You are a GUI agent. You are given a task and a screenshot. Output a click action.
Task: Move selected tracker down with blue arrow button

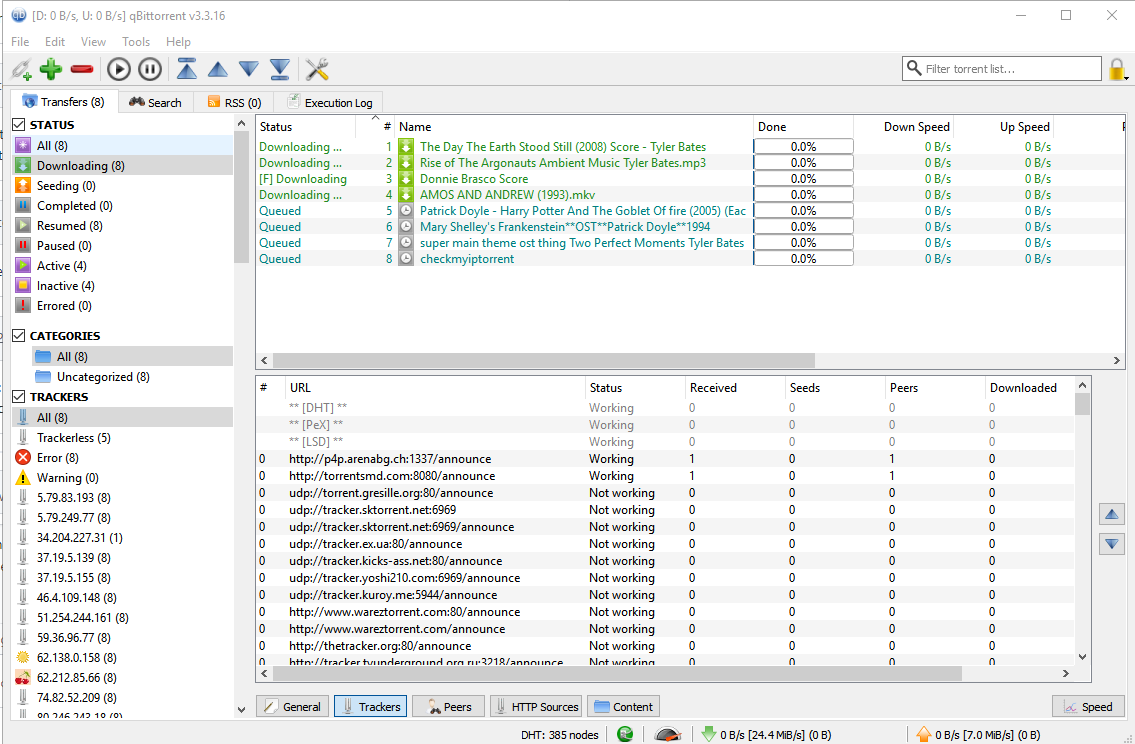pyautogui.click(x=1112, y=544)
